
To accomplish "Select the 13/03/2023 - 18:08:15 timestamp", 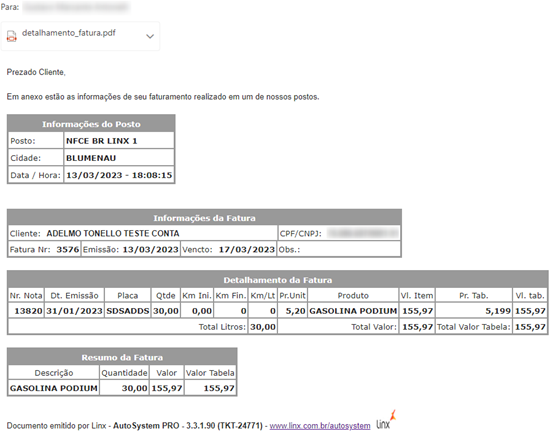I will [x=119, y=175].
